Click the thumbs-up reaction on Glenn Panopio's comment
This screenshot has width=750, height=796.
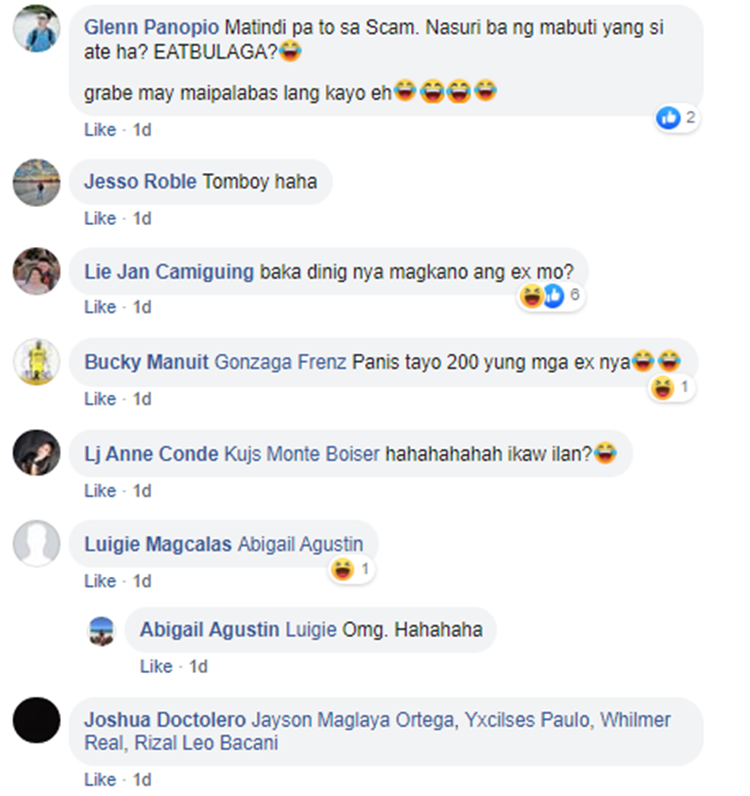click(x=668, y=118)
